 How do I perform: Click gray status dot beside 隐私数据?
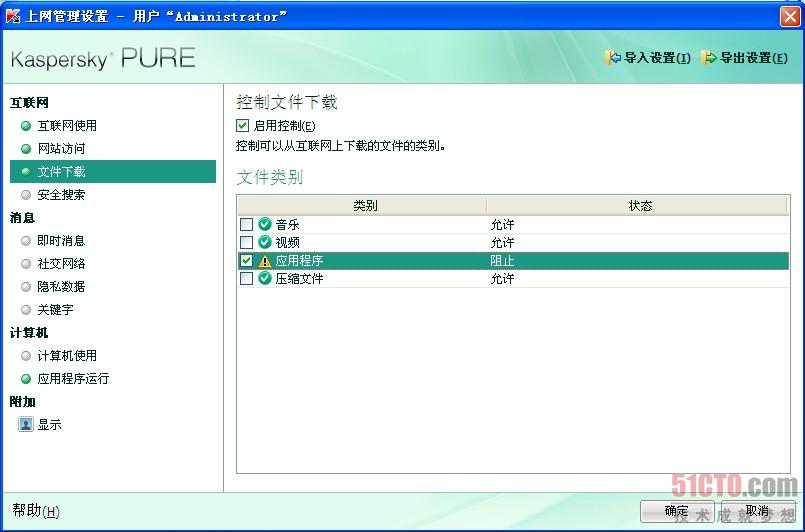26,287
